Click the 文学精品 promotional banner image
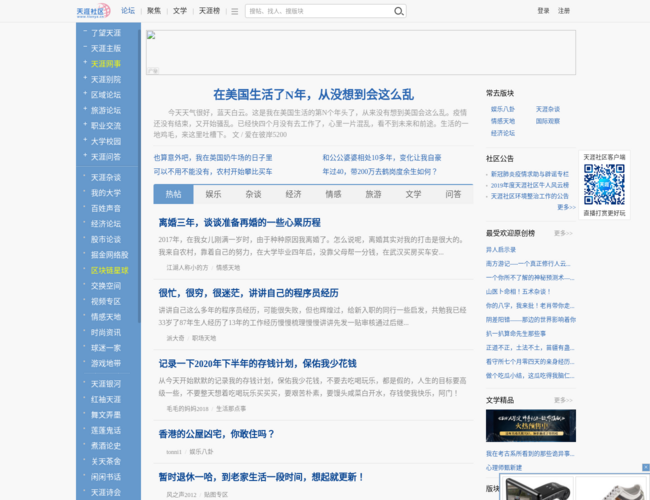The height and width of the screenshot is (500, 650). pos(531,426)
